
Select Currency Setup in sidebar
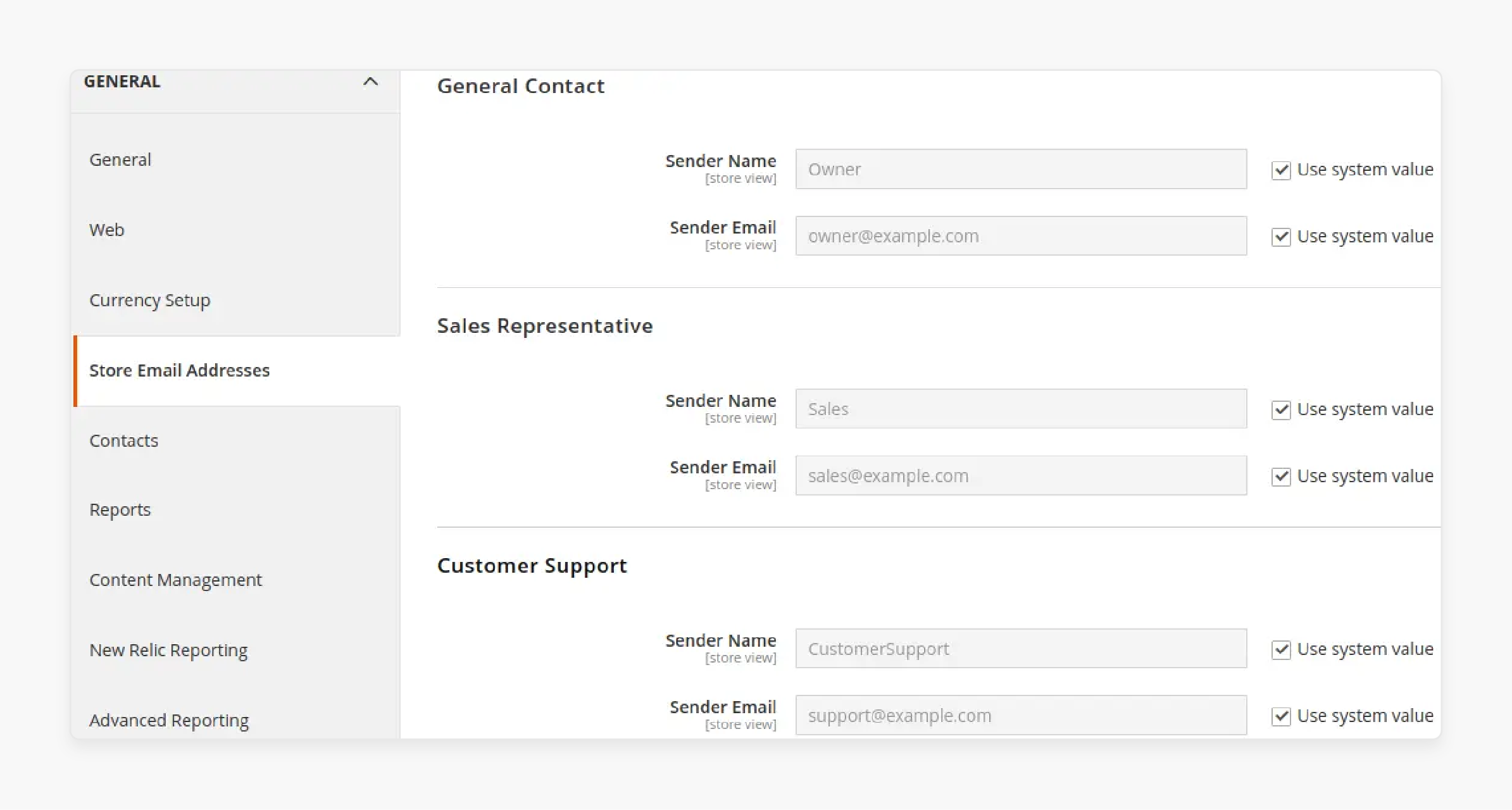[149, 300]
